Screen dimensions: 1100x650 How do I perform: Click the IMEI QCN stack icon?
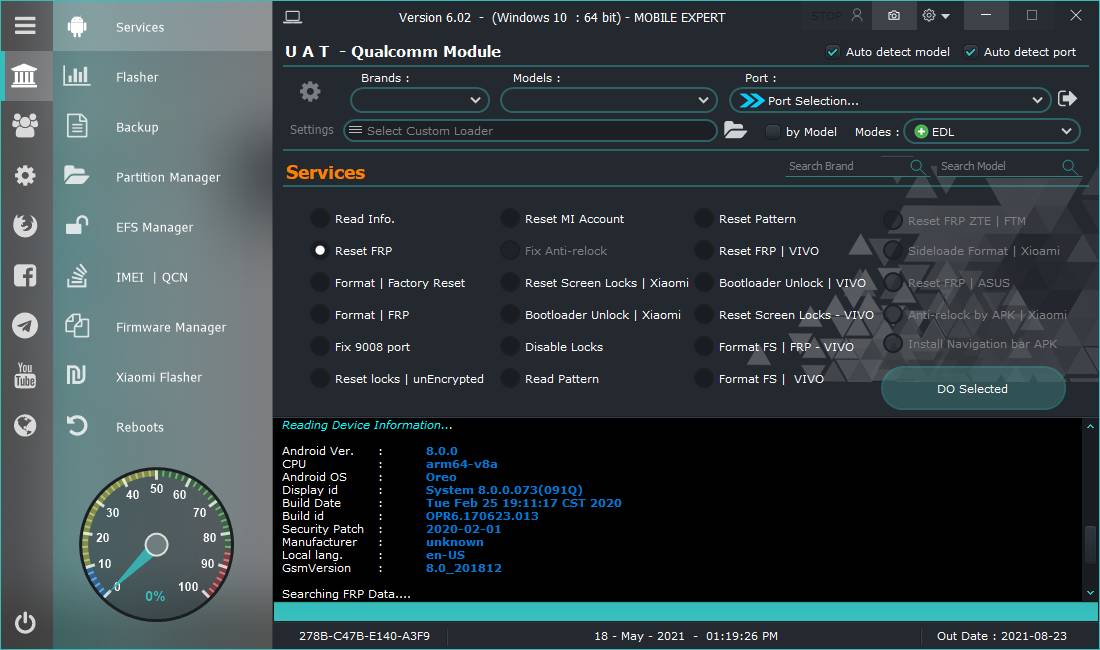pos(76,276)
